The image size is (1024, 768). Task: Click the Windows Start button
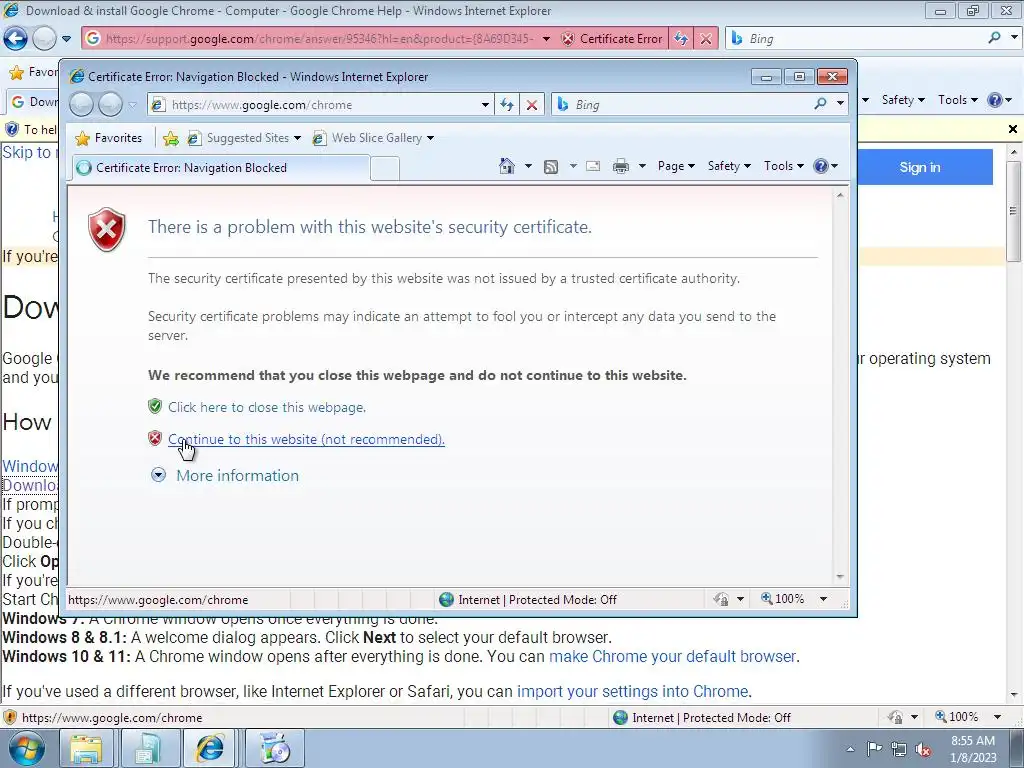(x=27, y=748)
